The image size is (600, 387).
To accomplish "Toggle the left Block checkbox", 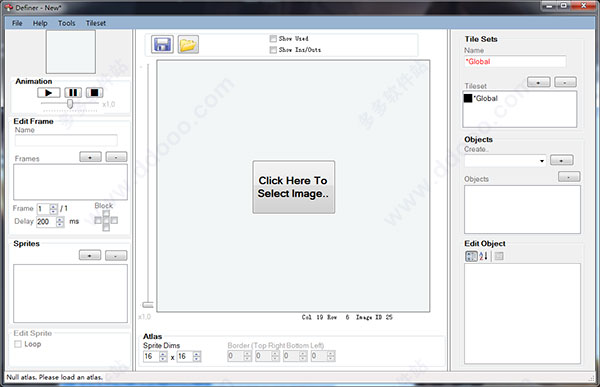I will pyautogui.click(x=98, y=220).
